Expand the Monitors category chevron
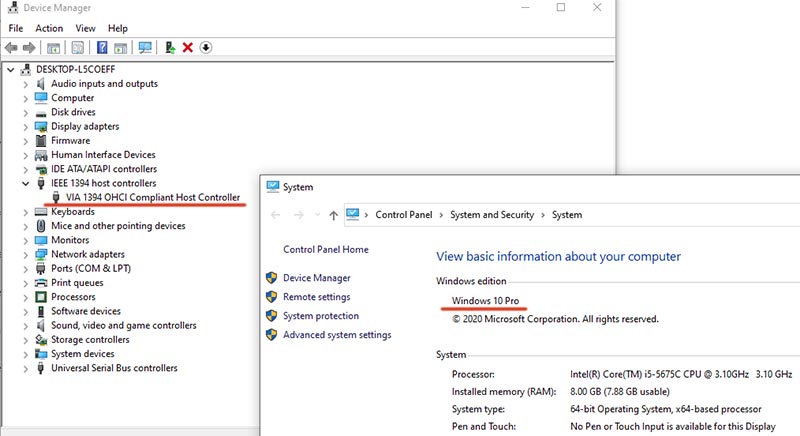This screenshot has width=800, height=436. click(x=26, y=241)
